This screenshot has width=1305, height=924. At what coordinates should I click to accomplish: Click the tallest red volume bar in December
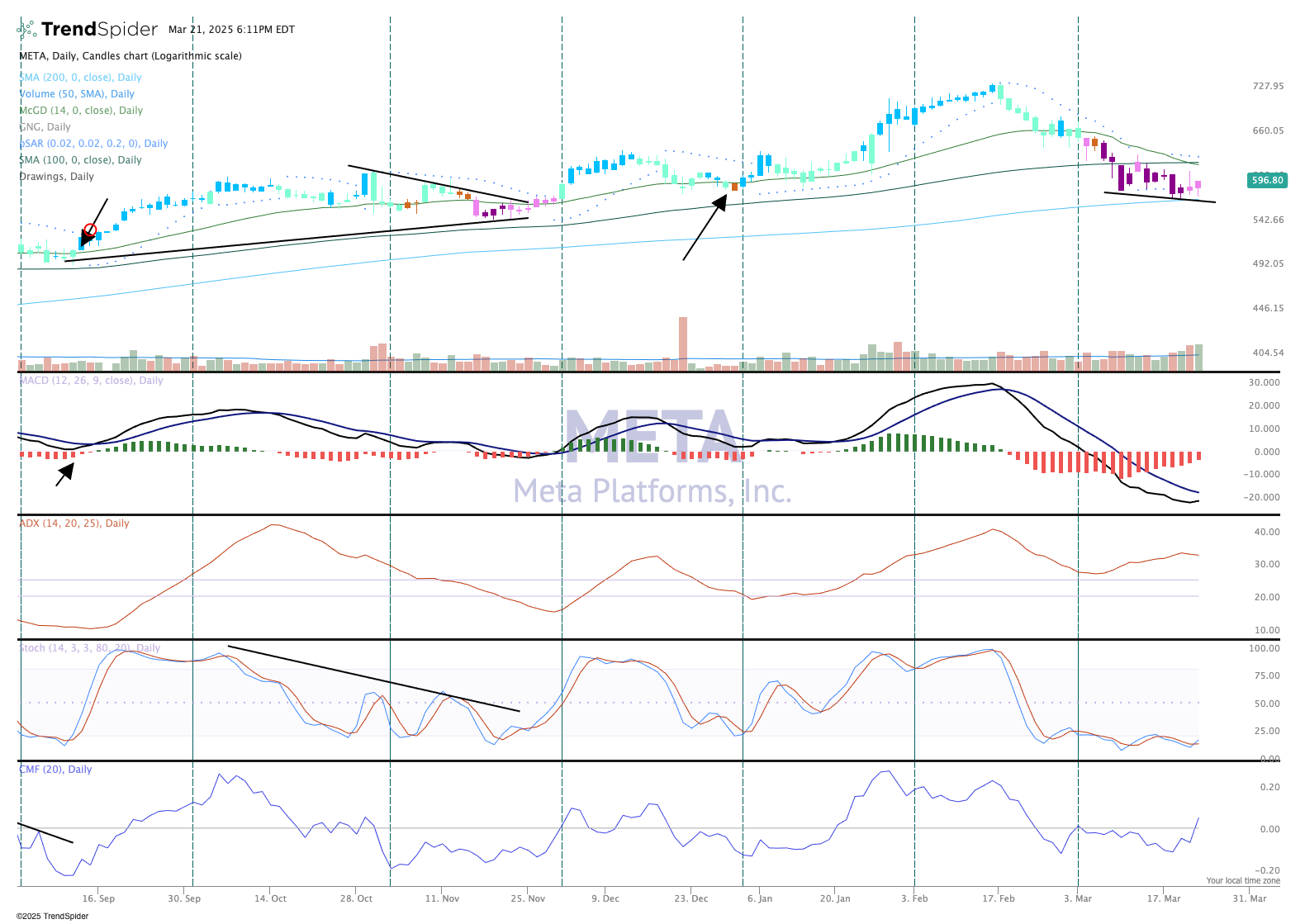click(683, 339)
